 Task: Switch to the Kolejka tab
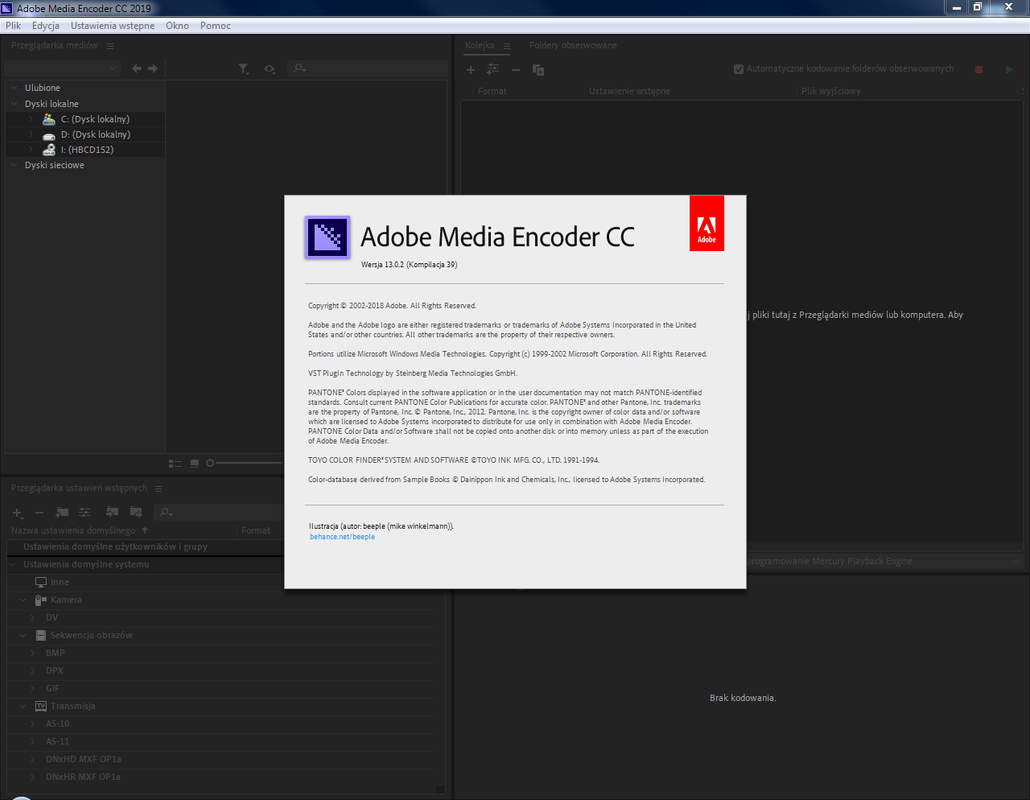pyautogui.click(x=480, y=45)
